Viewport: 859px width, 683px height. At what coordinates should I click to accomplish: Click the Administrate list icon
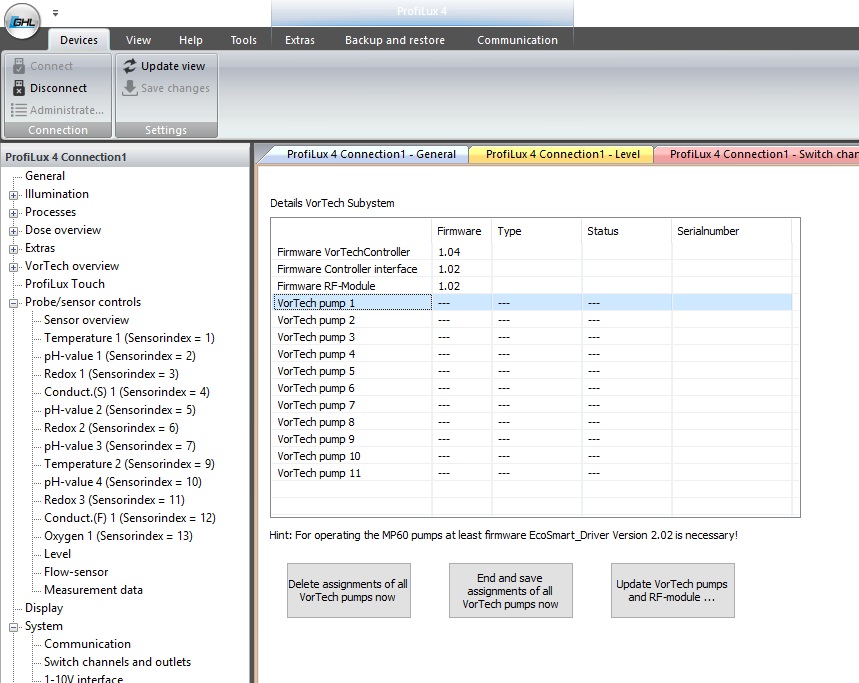tap(19, 110)
